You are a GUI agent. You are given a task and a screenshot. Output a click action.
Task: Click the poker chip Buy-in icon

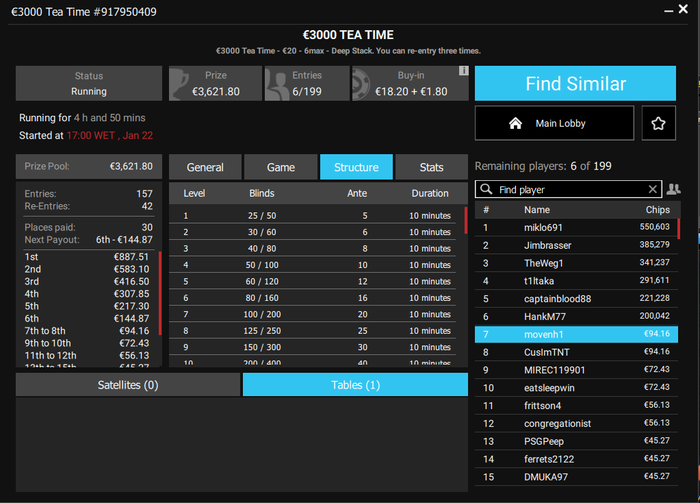point(361,84)
